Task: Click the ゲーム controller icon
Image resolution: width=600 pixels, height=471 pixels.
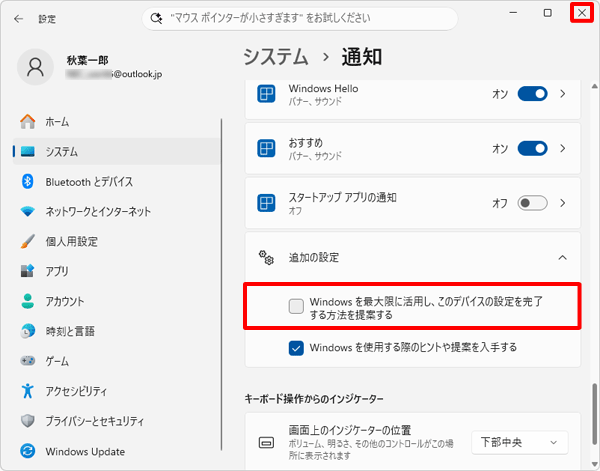Action: (x=28, y=361)
